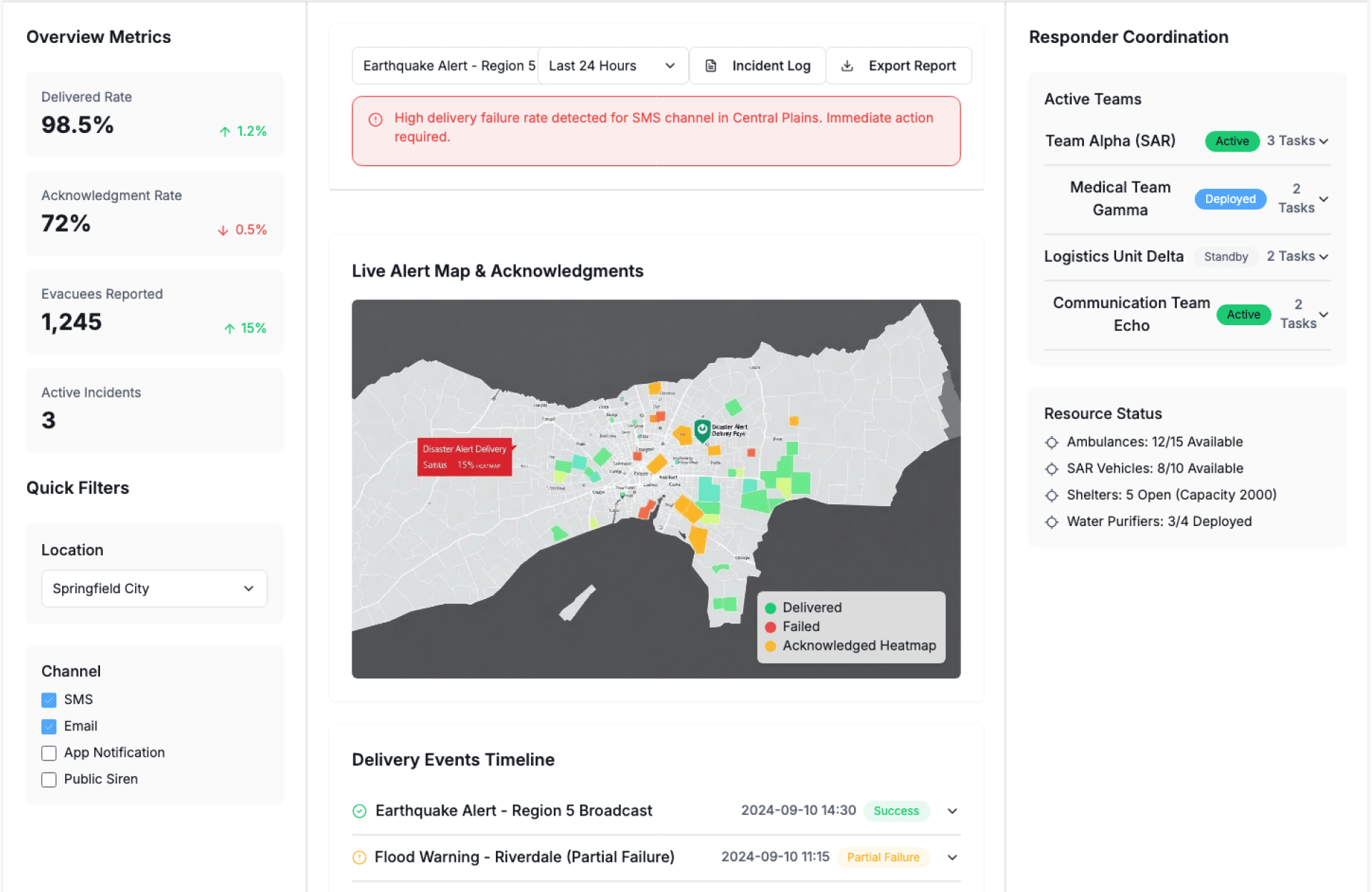Screen dimensions: 1372x892
Task: Open the Last 24 Hours dropdown
Action: 612,66
